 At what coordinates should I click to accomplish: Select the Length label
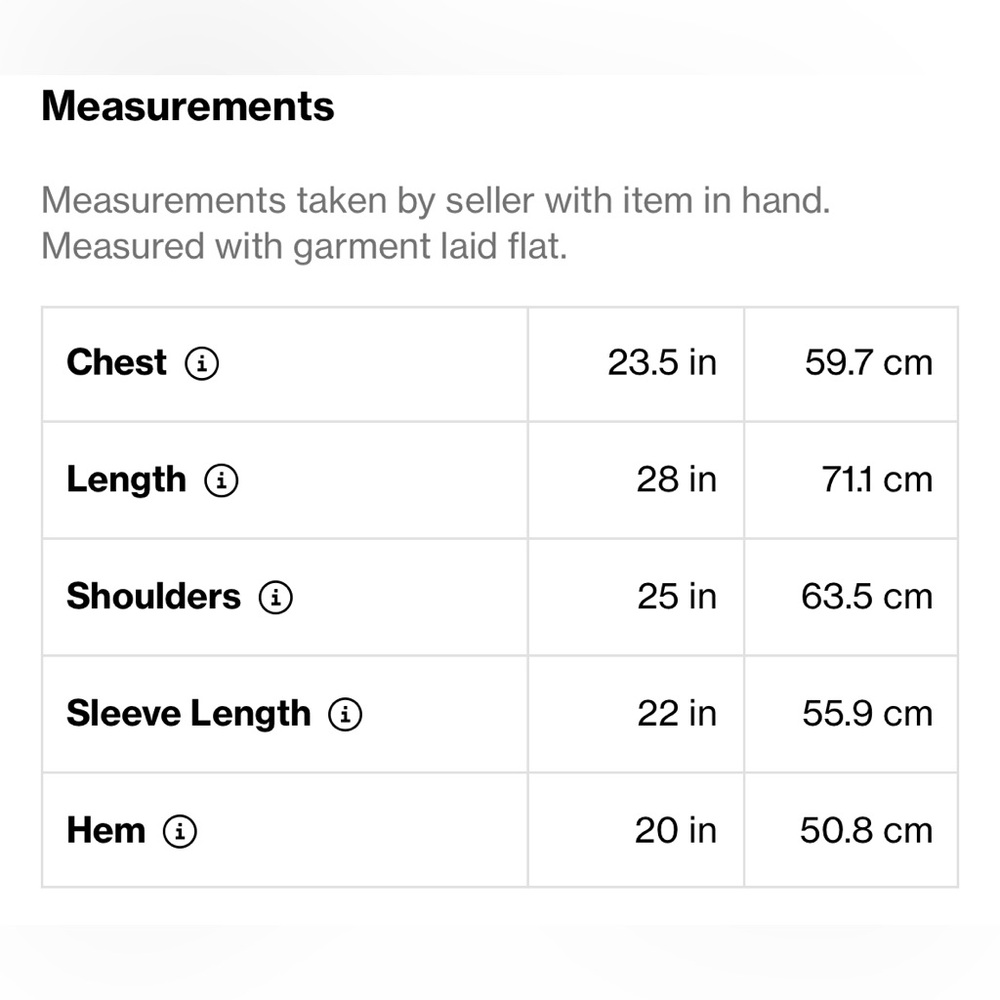[126, 481]
